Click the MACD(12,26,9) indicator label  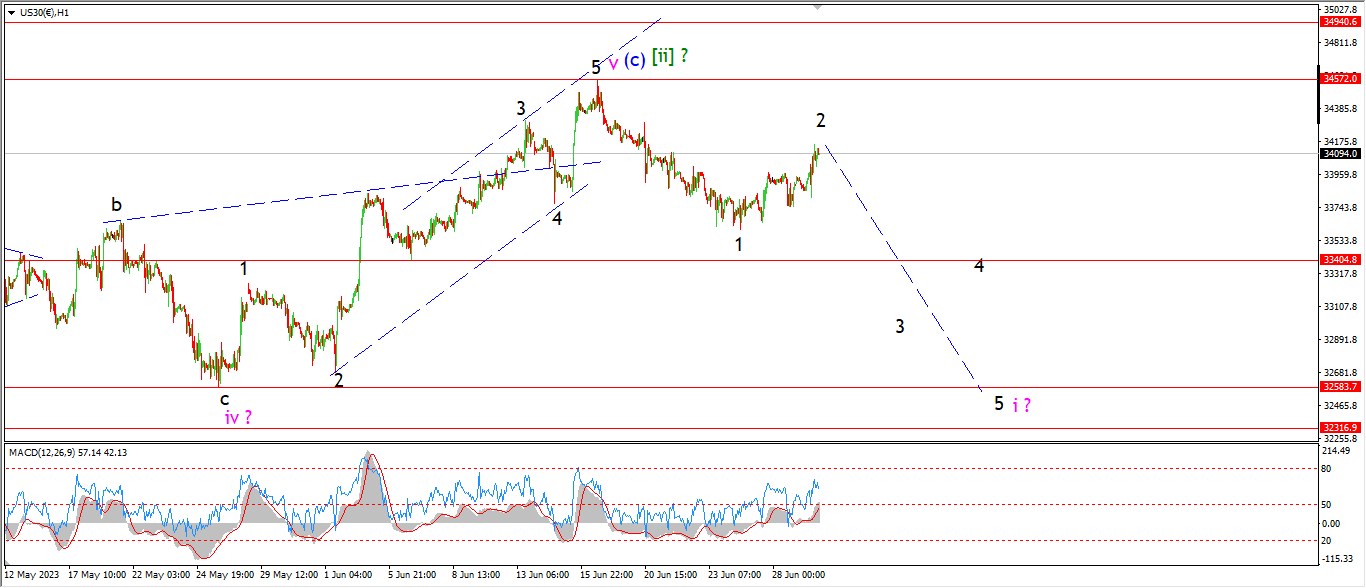click(68, 452)
